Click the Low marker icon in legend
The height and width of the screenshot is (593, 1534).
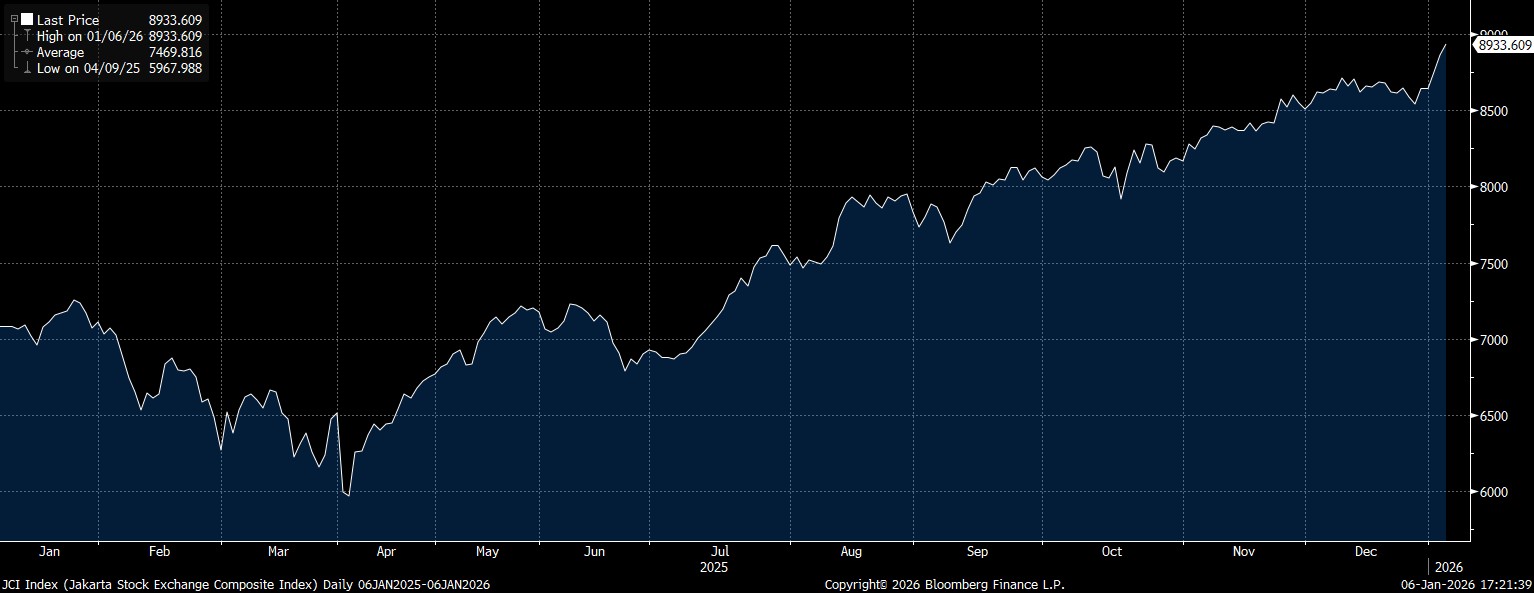coord(26,68)
